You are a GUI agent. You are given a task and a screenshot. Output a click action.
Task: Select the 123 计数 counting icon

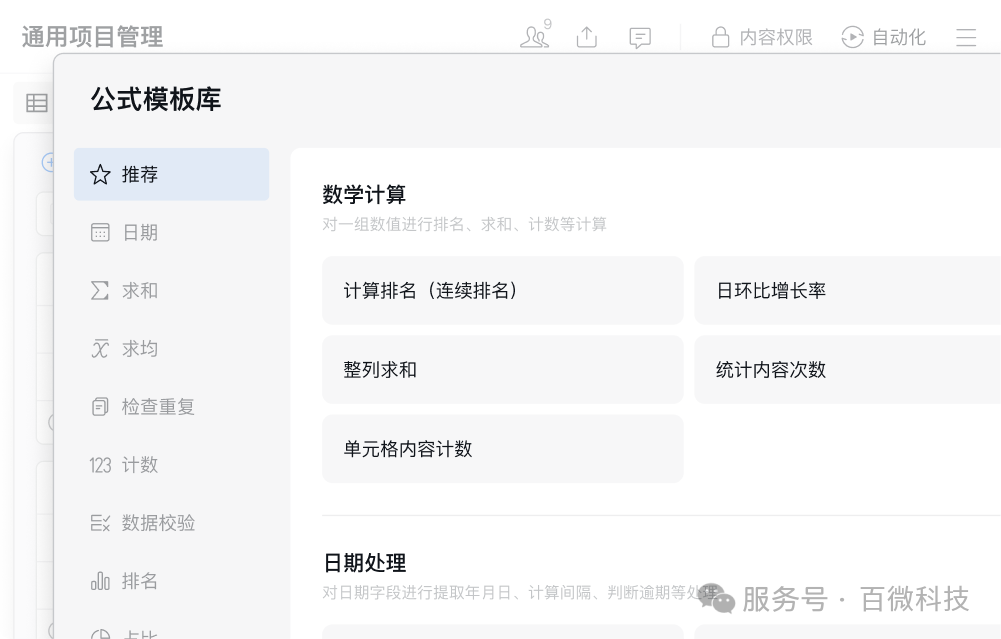pyautogui.click(x=100, y=464)
